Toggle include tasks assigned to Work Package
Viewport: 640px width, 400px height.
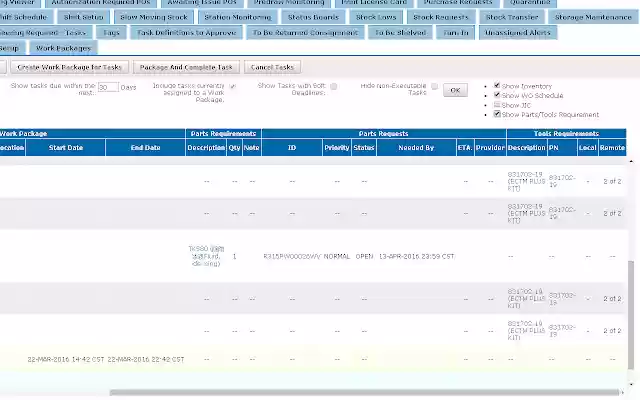[x=233, y=86]
